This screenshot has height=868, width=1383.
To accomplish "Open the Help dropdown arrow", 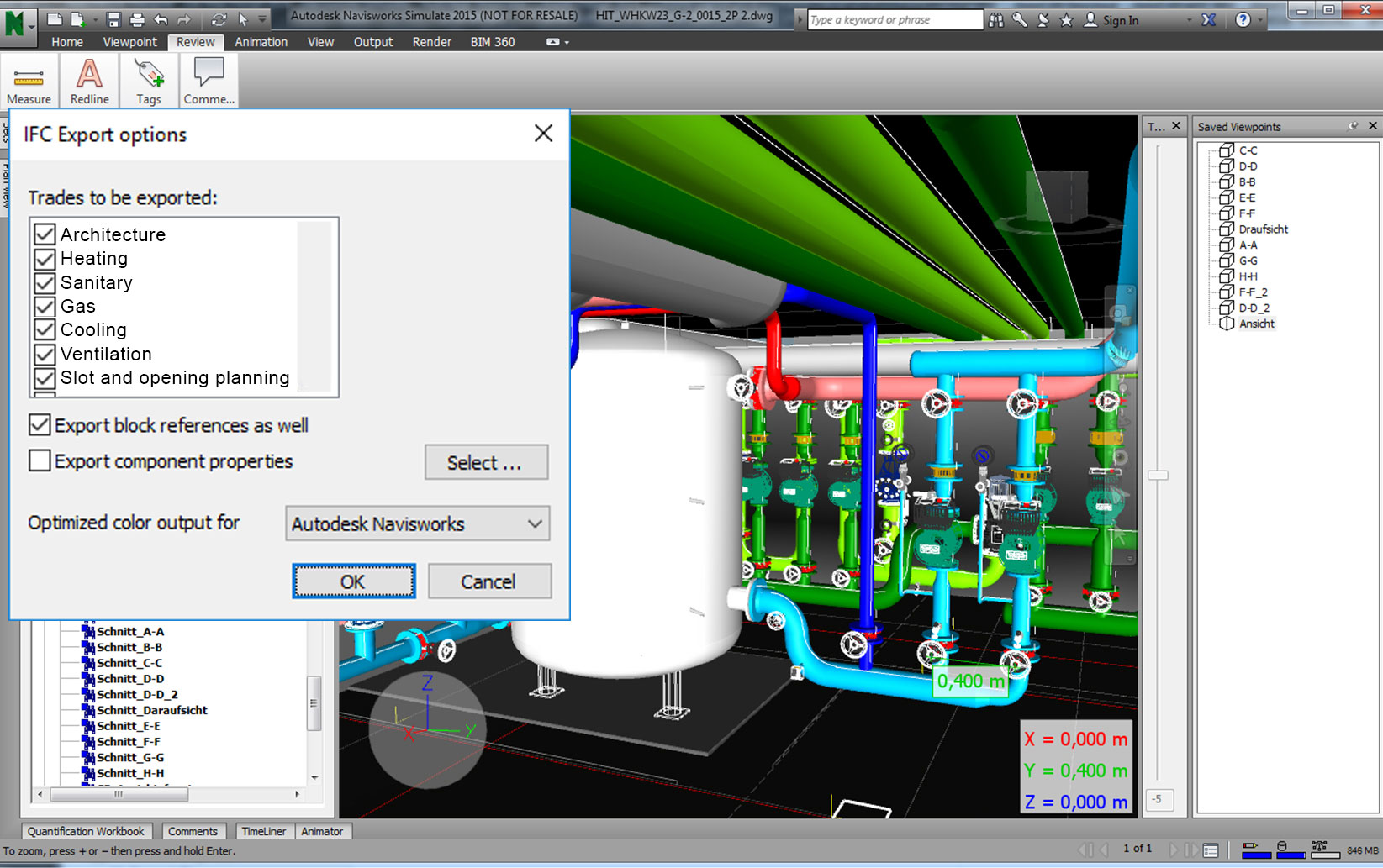I will point(1259,19).
